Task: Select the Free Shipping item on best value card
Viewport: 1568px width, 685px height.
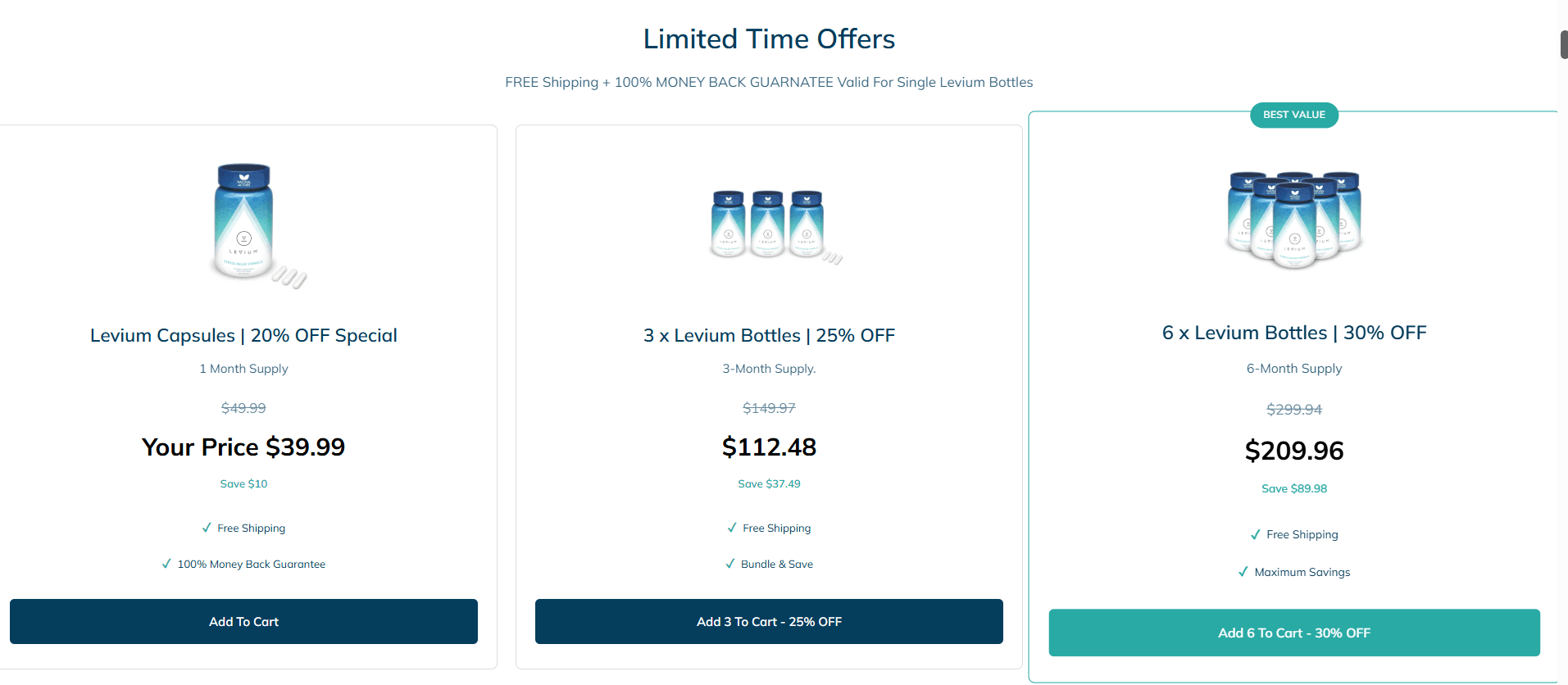Action: click(1294, 534)
